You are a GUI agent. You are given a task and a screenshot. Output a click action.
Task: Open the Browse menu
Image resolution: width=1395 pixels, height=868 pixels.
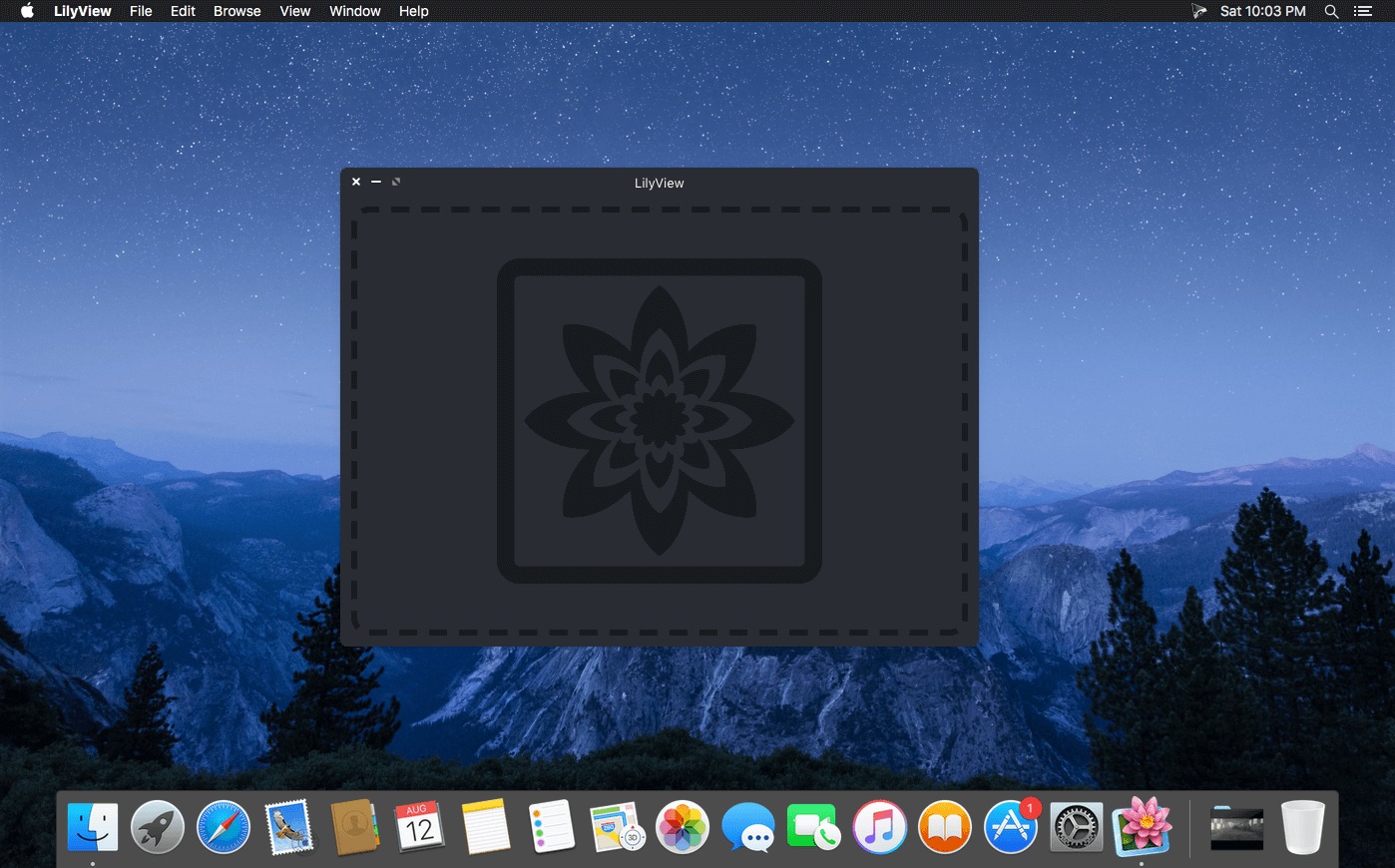tap(236, 11)
